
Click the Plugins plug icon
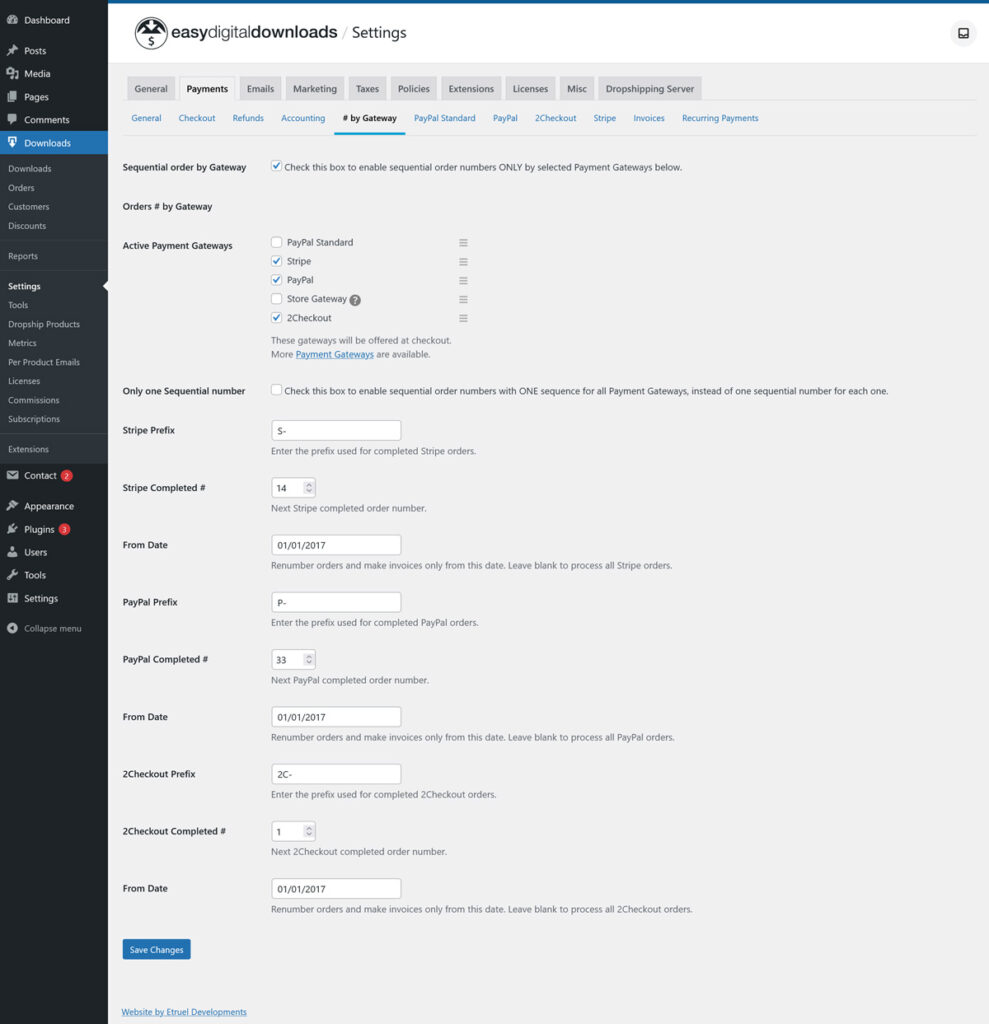[x=12, y=529]
